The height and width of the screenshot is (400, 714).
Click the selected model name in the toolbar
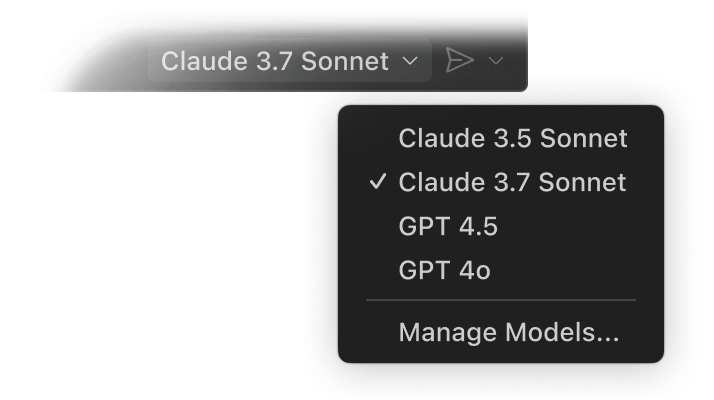pos(274,61)
